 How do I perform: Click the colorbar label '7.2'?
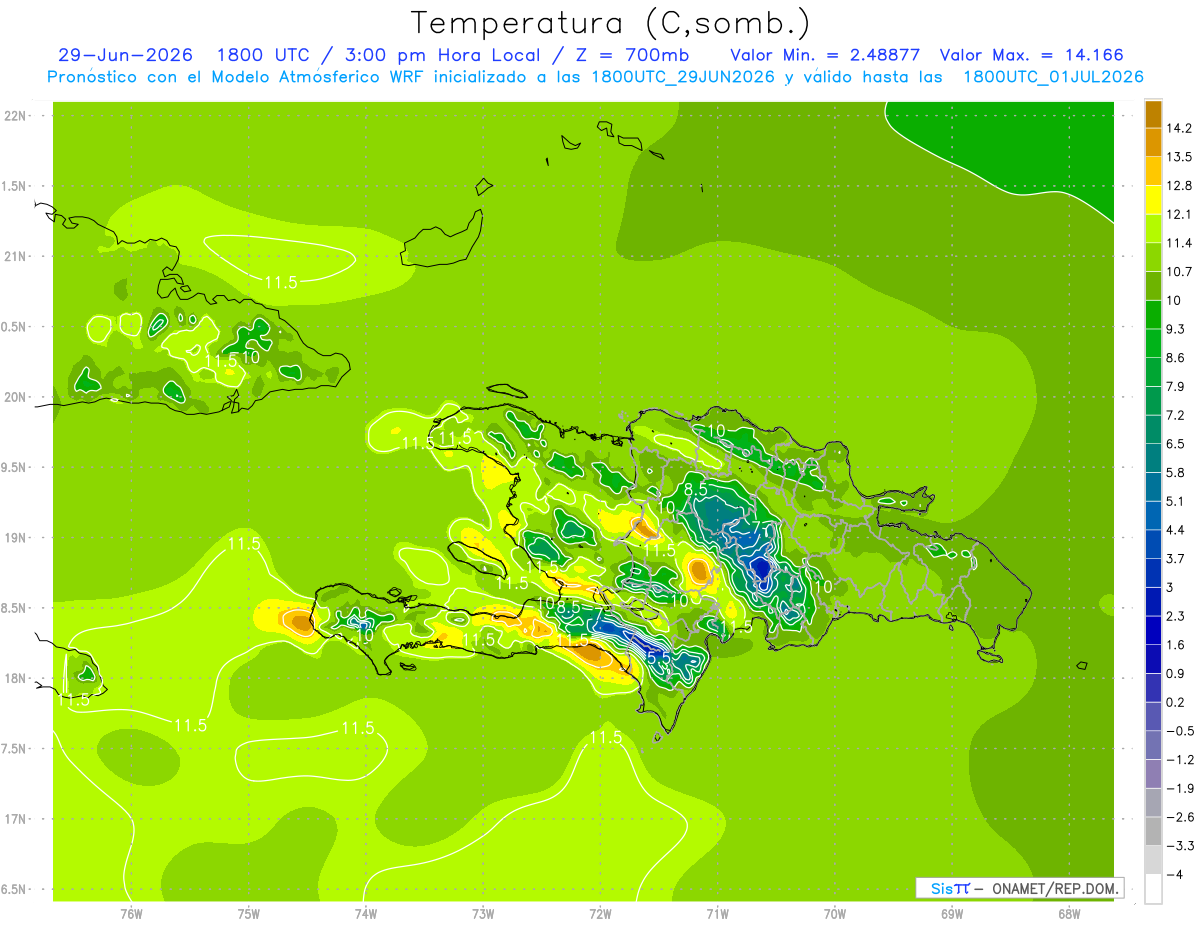1176,415
